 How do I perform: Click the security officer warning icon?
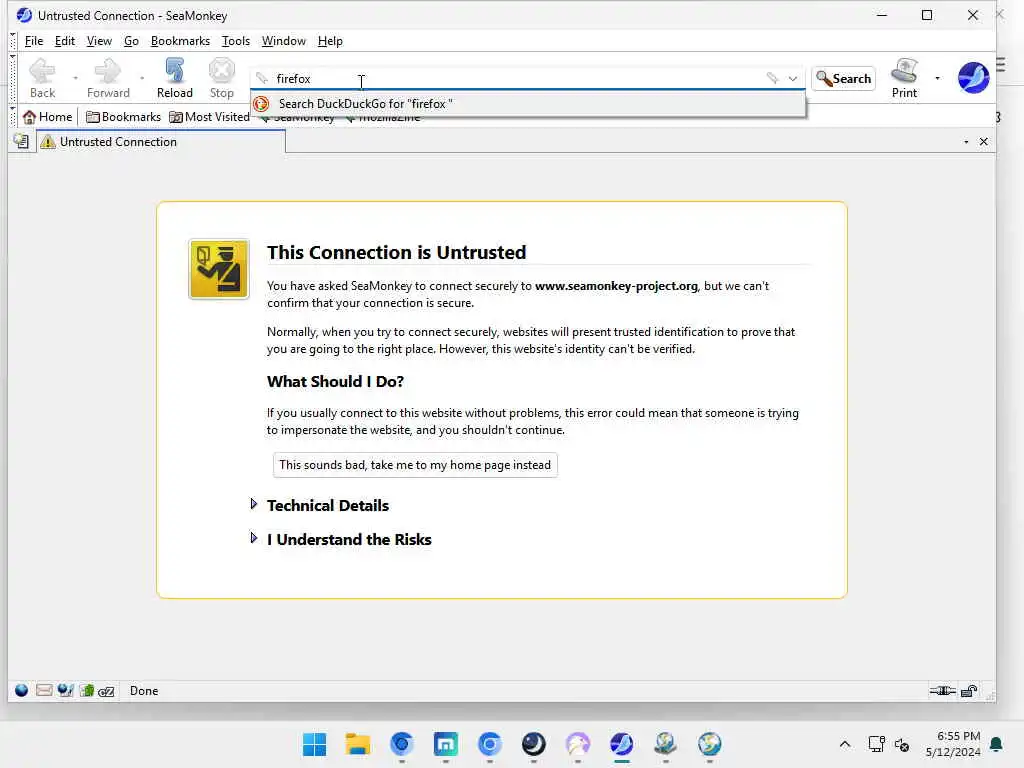(x=219, y=269)
